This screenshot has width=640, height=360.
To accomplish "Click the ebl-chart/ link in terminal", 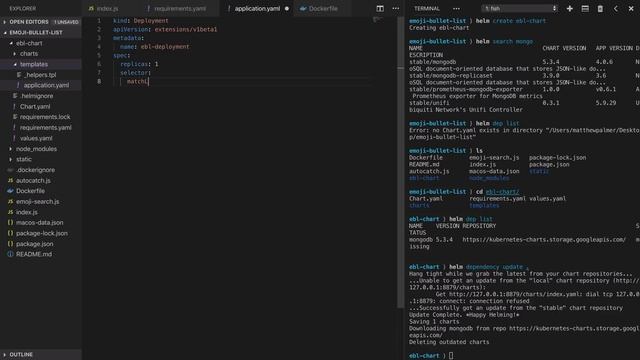I will click(x=502, y=192).
